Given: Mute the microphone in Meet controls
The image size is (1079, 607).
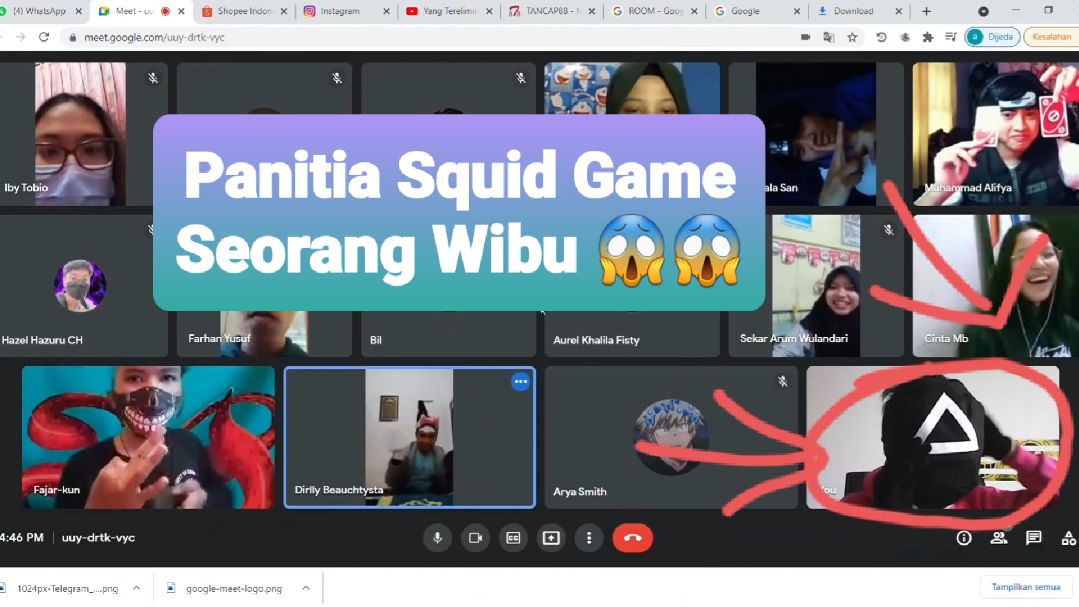Looking at the screenshot, I should tap(436, 538).
